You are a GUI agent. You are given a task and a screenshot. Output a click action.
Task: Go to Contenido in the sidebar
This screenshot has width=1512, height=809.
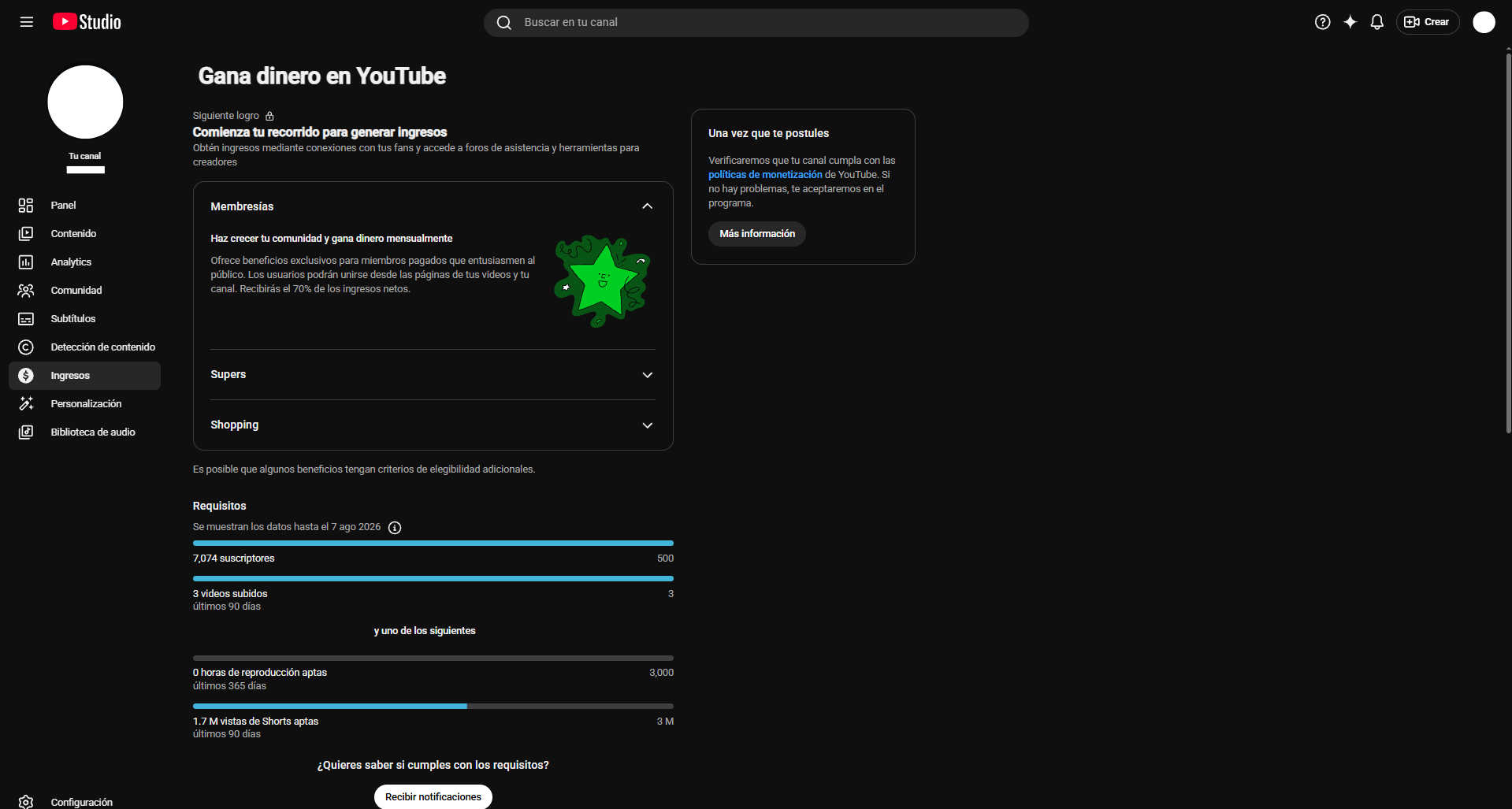coord(84,234)
